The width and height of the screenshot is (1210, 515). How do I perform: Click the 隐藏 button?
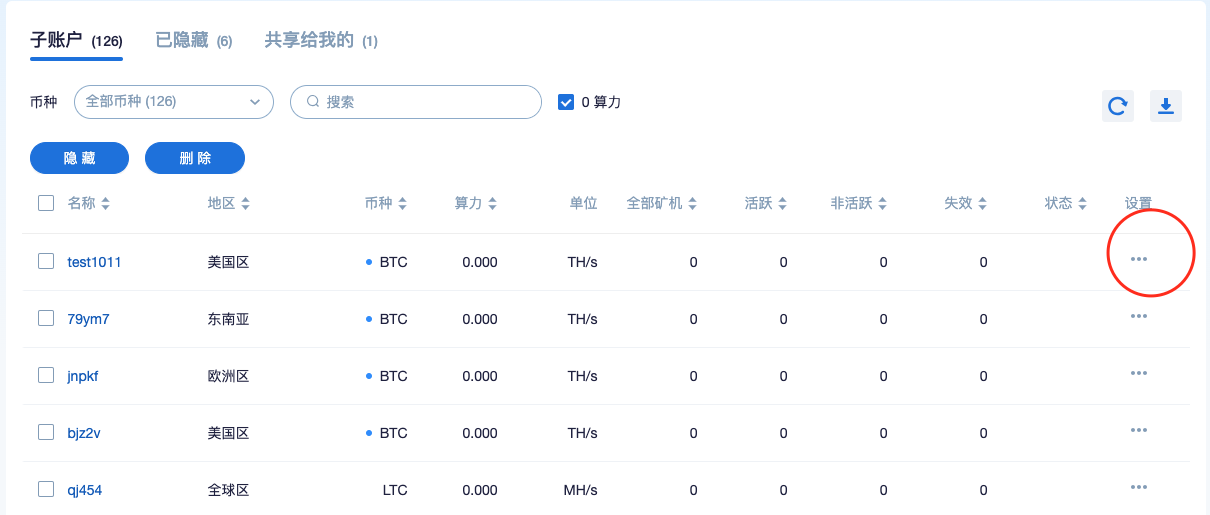point(80,158)
